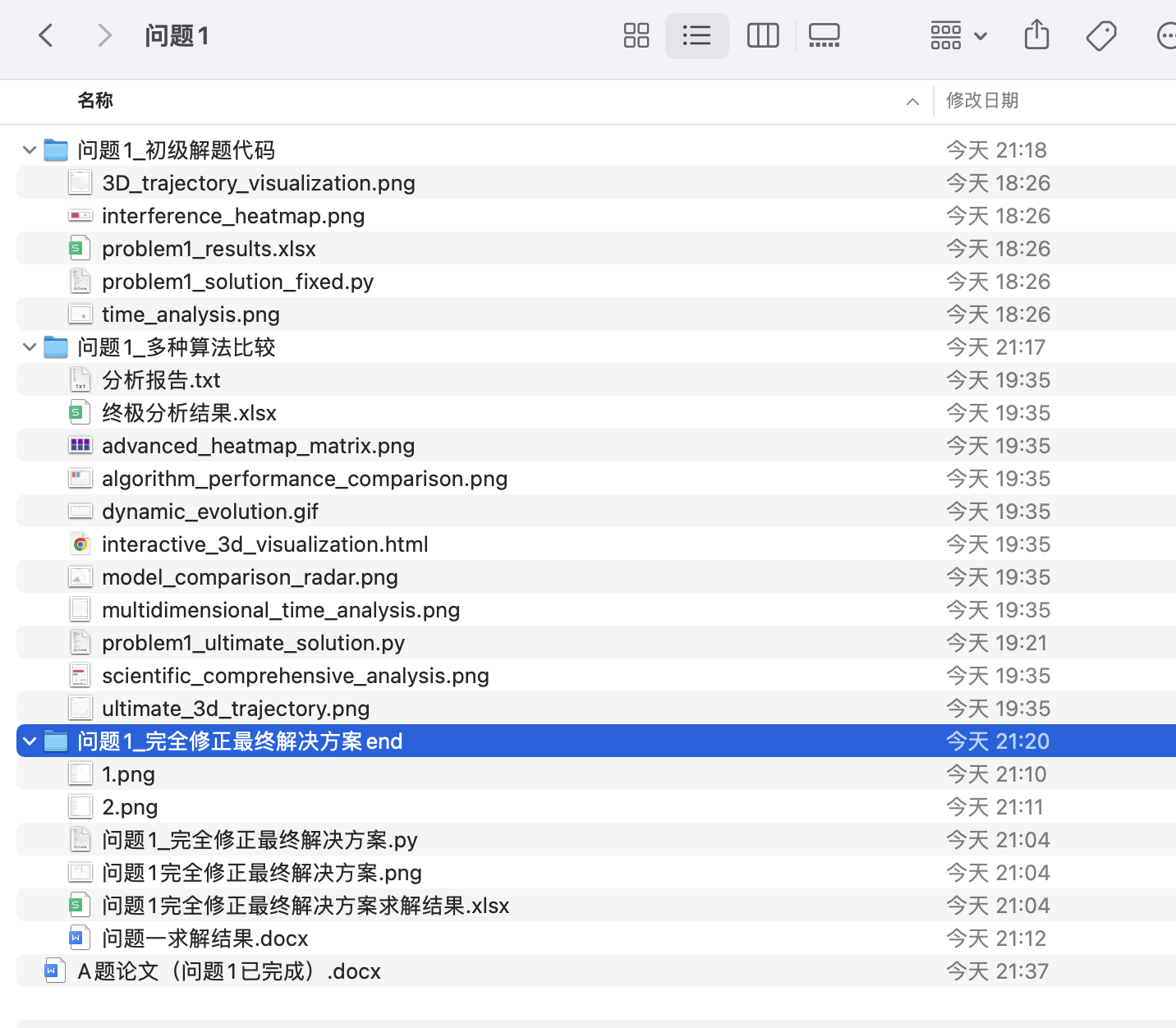The image size is (1176, 1028).
Task: Collapse the 问题1_完全修正最终解决方案end folder
Action: tap(30, 741)
